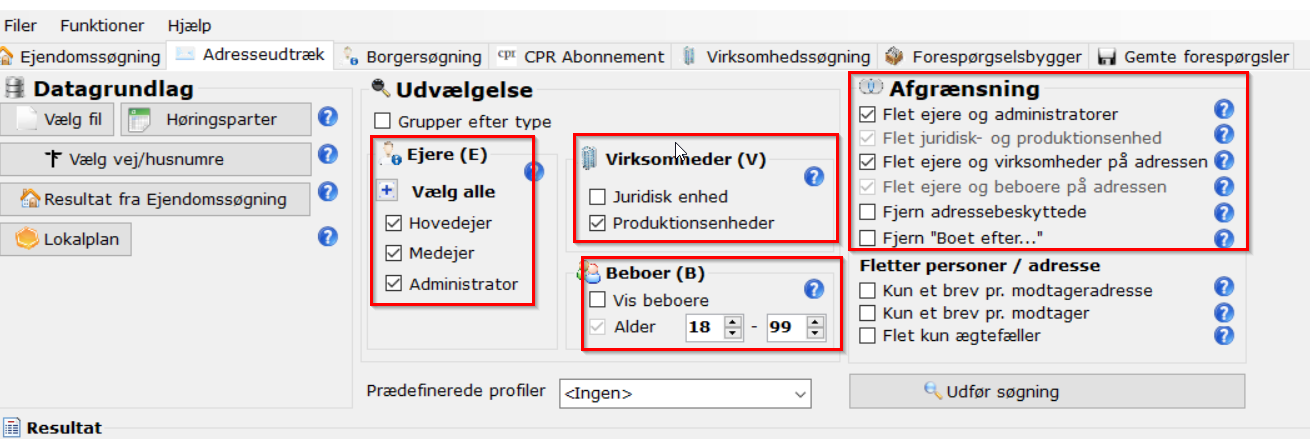Click the maximum age input field
The height and width of the screenshot is (439, 1310).
[x=785, y=327]
